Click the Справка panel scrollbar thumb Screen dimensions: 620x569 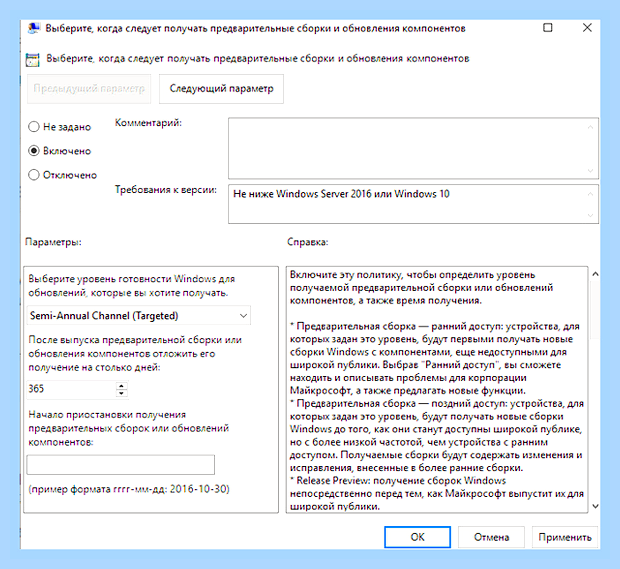[x=595, y=310]
